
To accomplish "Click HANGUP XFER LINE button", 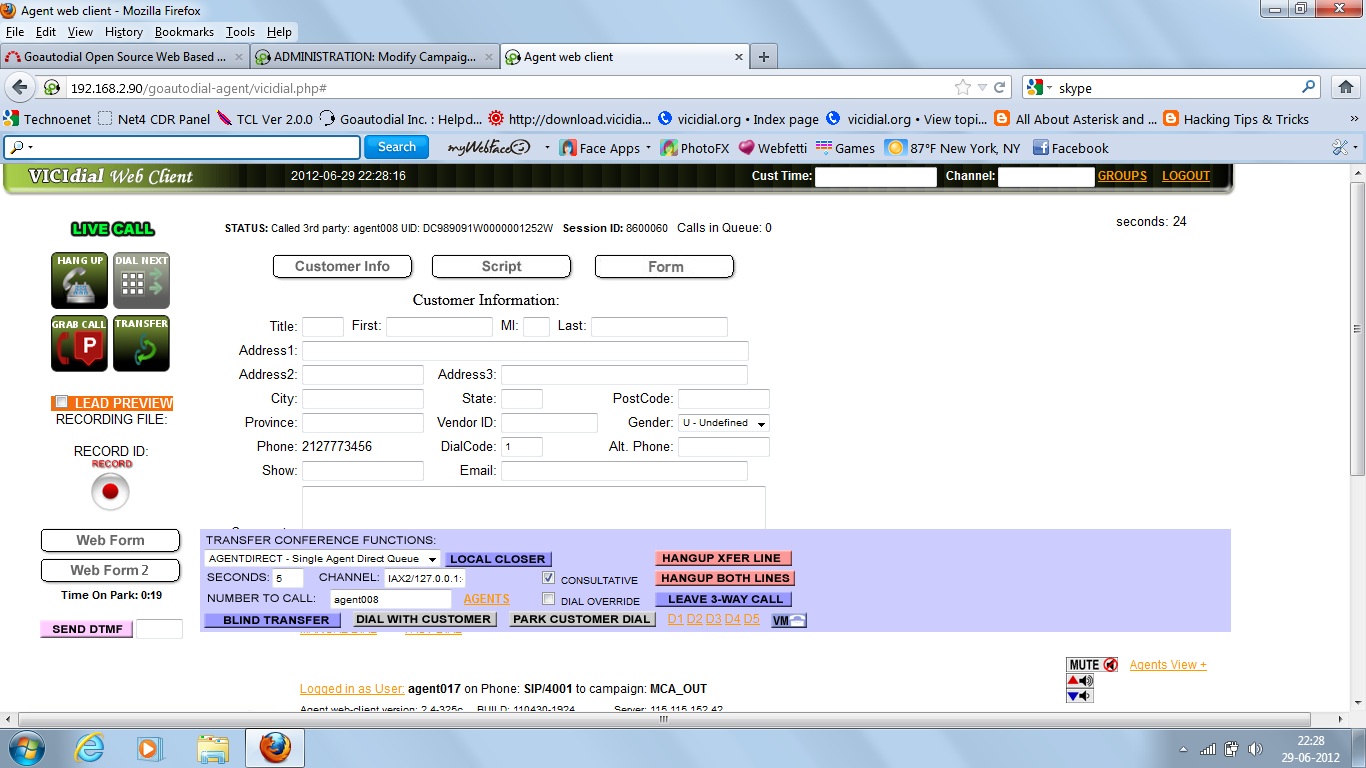I will [x=724, y=558].
